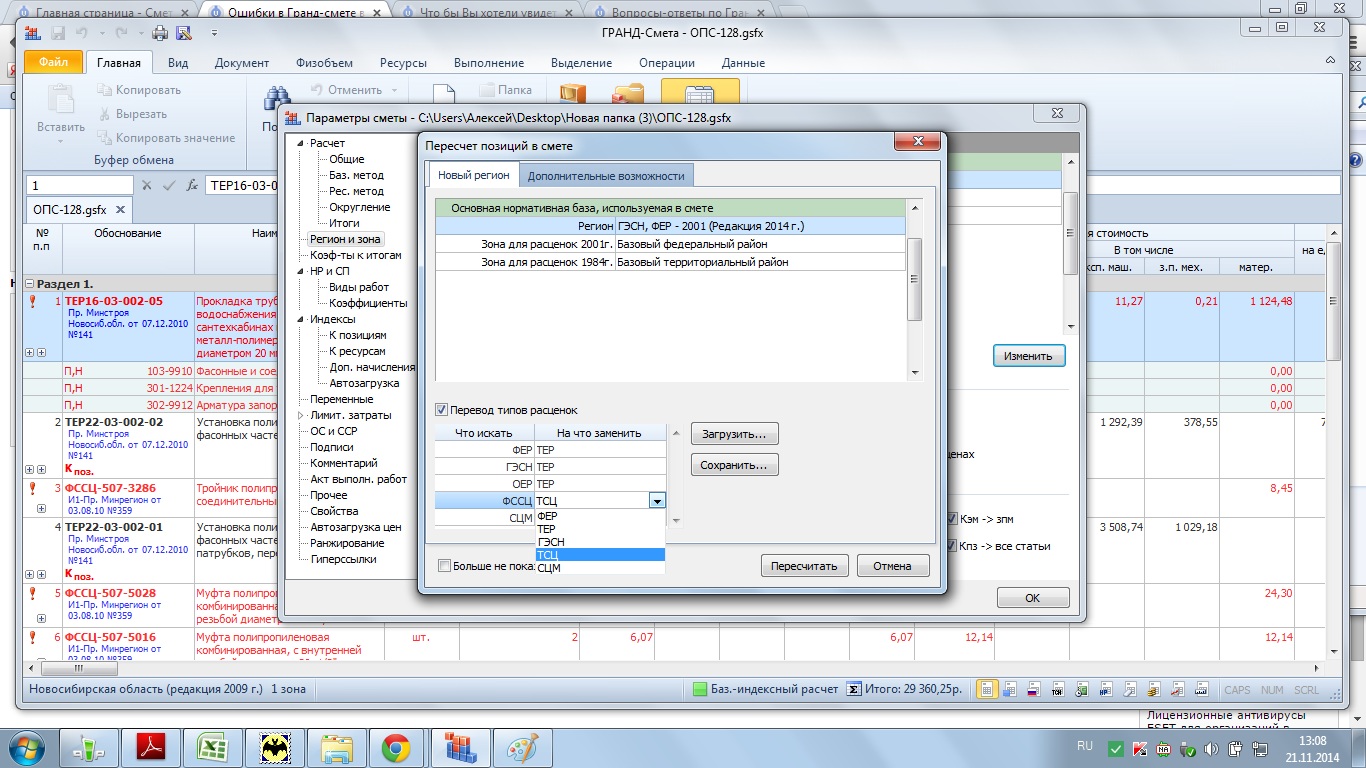This screenshot has width=1366, height=768.
Task: Click the RU language indicator in taskbar
Action: click(x=1085, y=747)
